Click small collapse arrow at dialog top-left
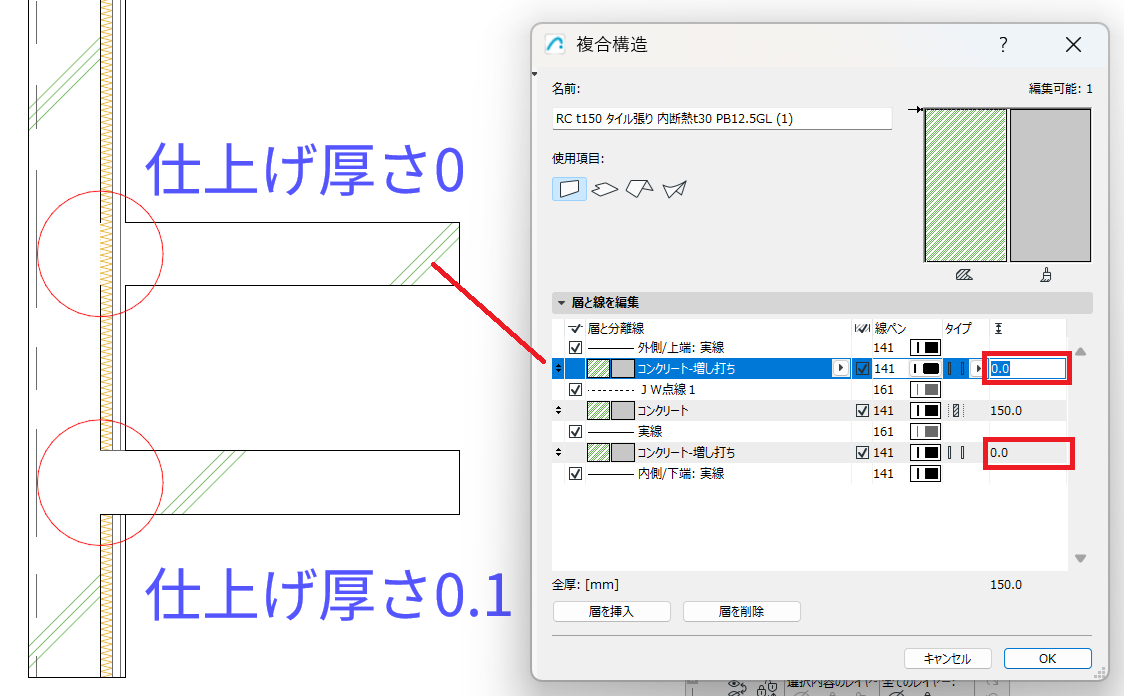1124x696 pixels. 535,74
